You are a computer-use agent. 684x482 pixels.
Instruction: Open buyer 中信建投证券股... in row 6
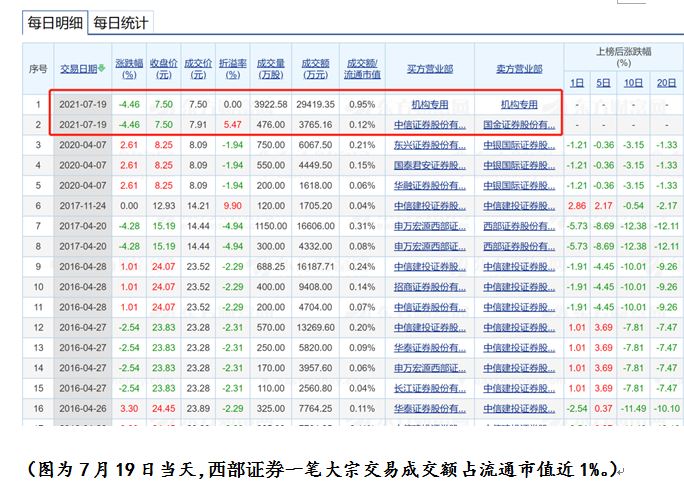(430, 206)
